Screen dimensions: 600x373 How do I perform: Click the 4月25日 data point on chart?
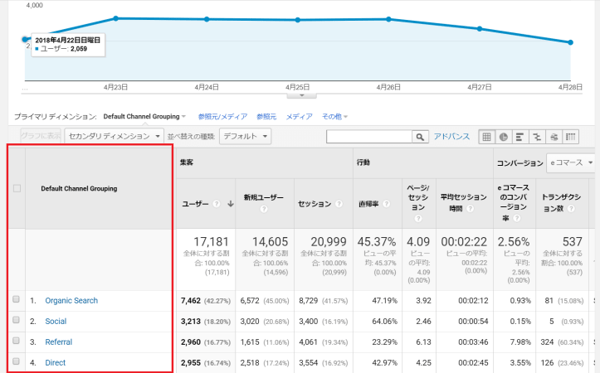point(298,20)
